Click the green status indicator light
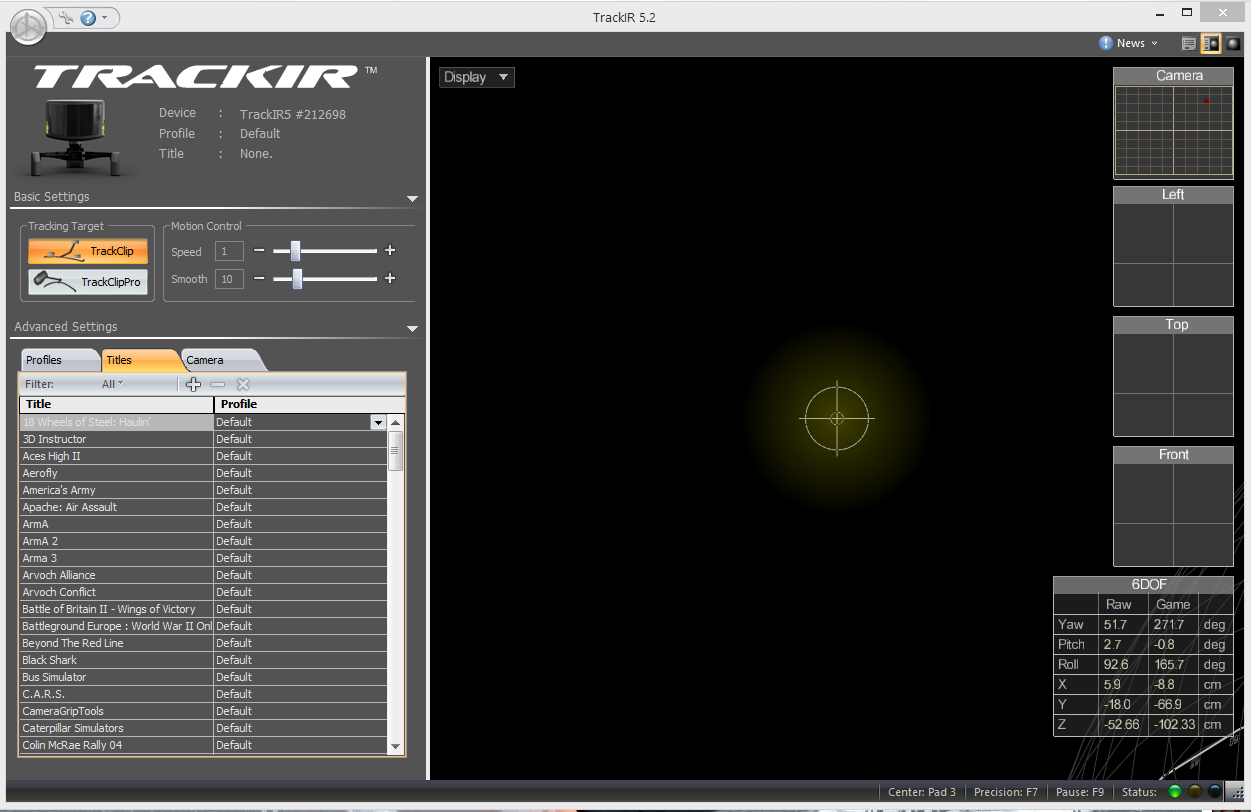Image resolution: width=1251 pixels, height=812 pixels. [1175, 792]
